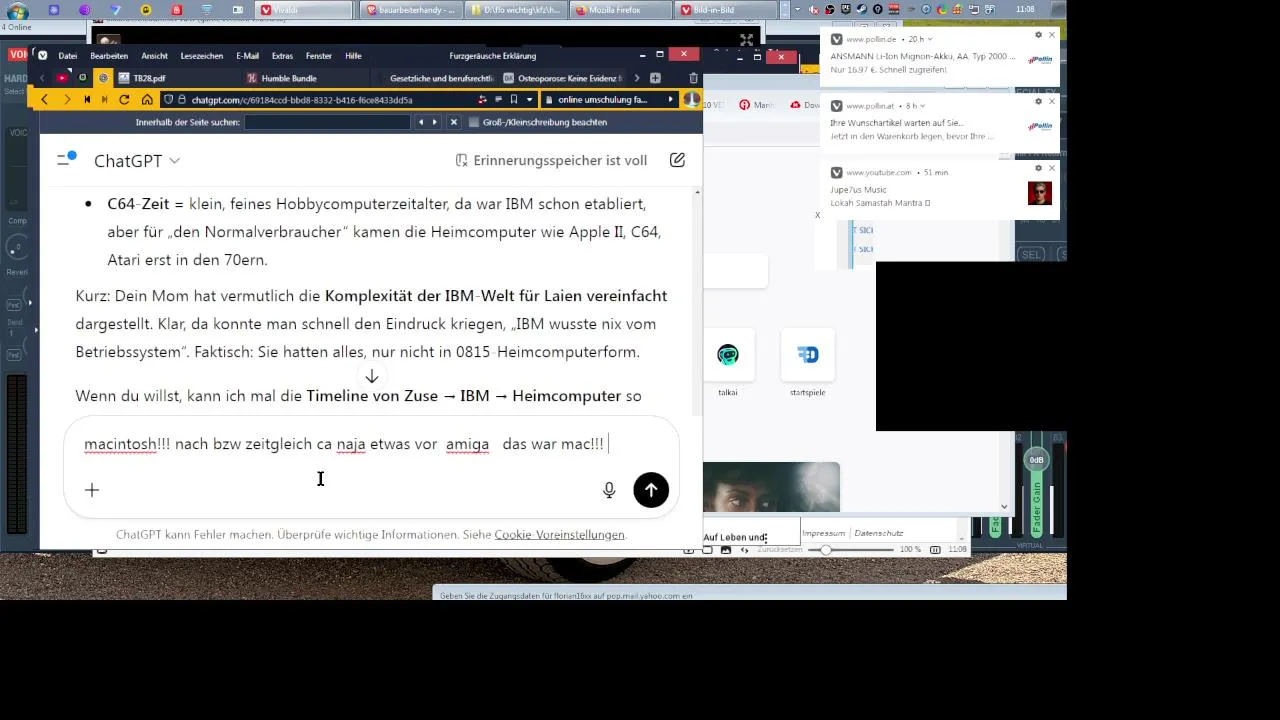Image resolution: width=1280 pixels, height=720 pixels.
Task: Open the Datei menu
Action: (68, 56)
